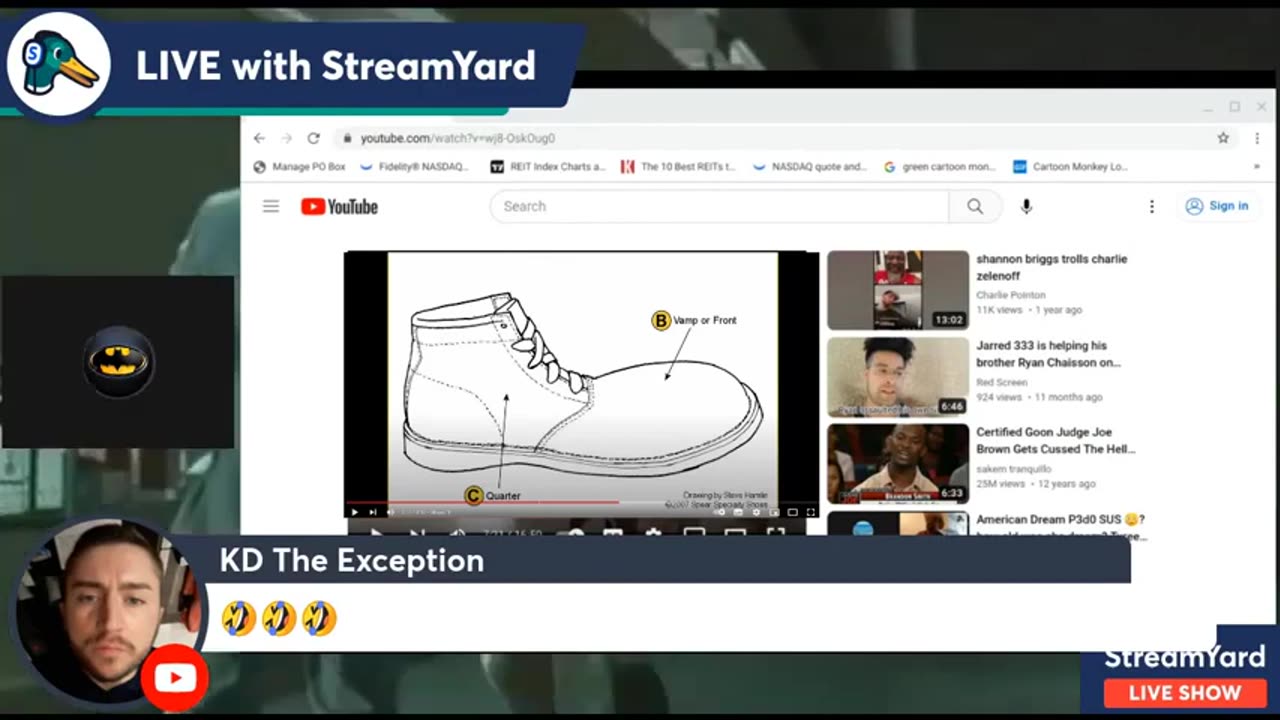Open the Manage PO Box bookmark
The width and height of the screenshot is (1280, 720).
(299, 167)
